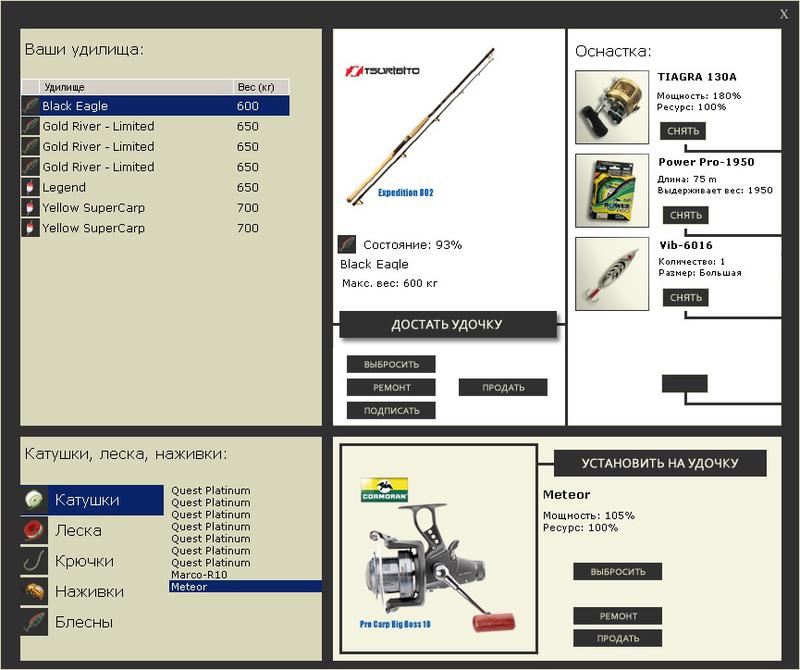
Task: Click the TIAGRA 130A reel thumbnail
Action: (612, 107)
